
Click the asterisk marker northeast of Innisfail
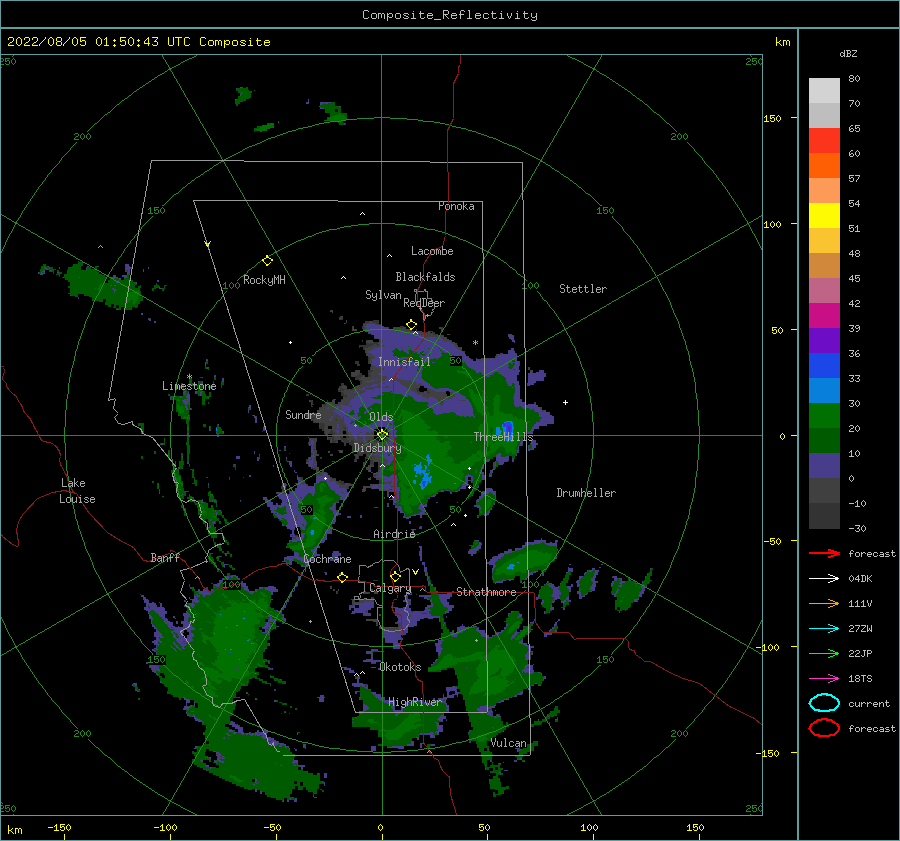pos(475,343)
